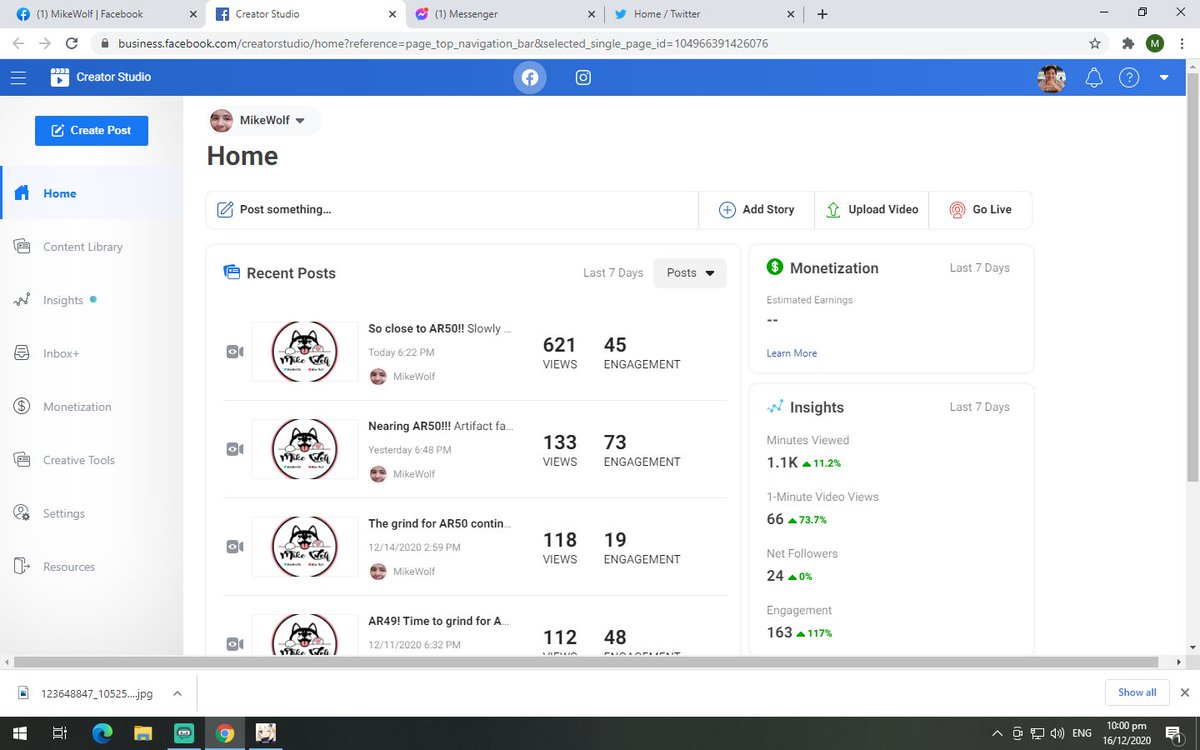Click the Net Followers 24 value

[775, 576]
